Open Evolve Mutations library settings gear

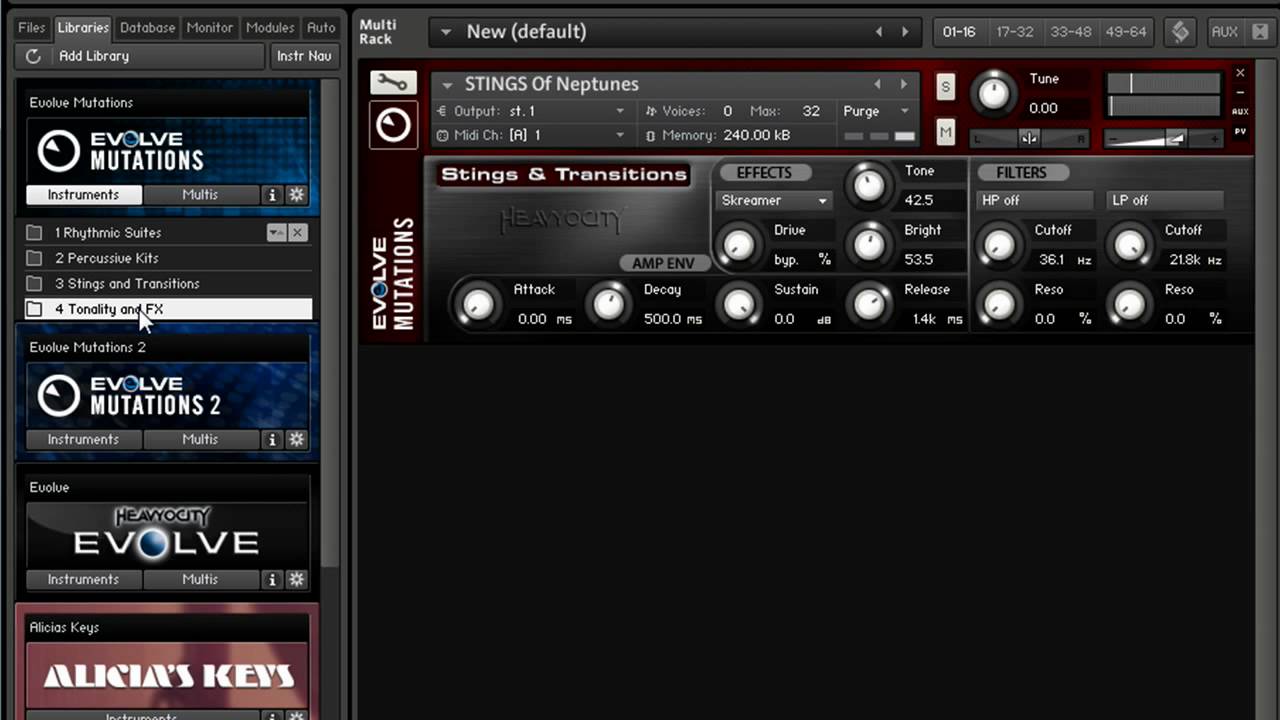[x=296, y=195]
